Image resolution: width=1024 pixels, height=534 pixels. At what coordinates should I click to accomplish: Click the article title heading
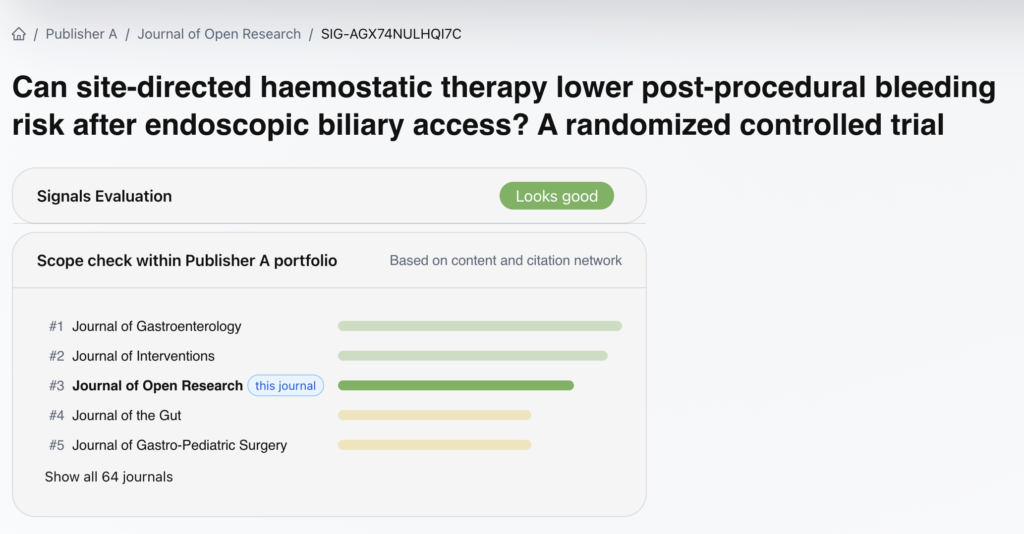tap(504, 106)
